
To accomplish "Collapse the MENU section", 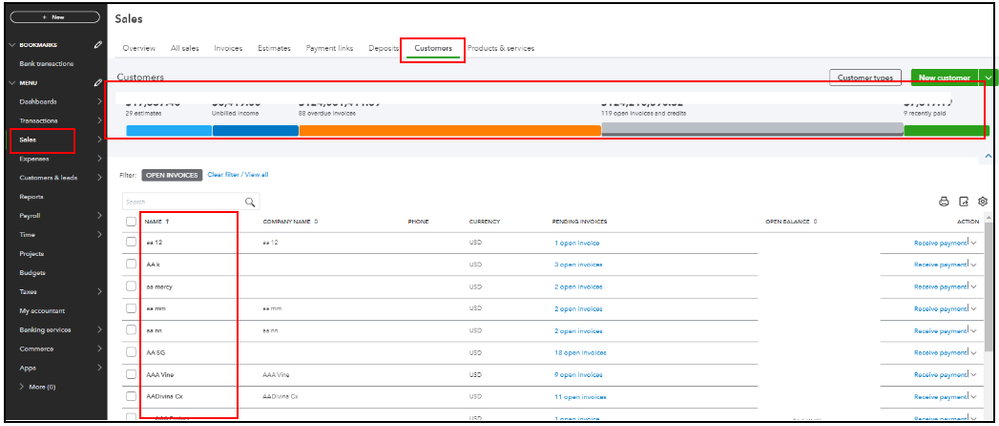I will 12,83.
